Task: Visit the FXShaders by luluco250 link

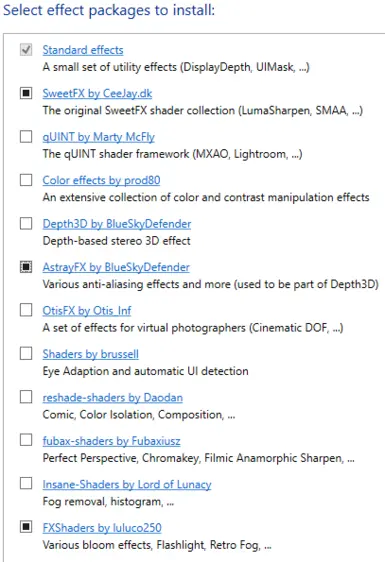Action: coord(102,528)
